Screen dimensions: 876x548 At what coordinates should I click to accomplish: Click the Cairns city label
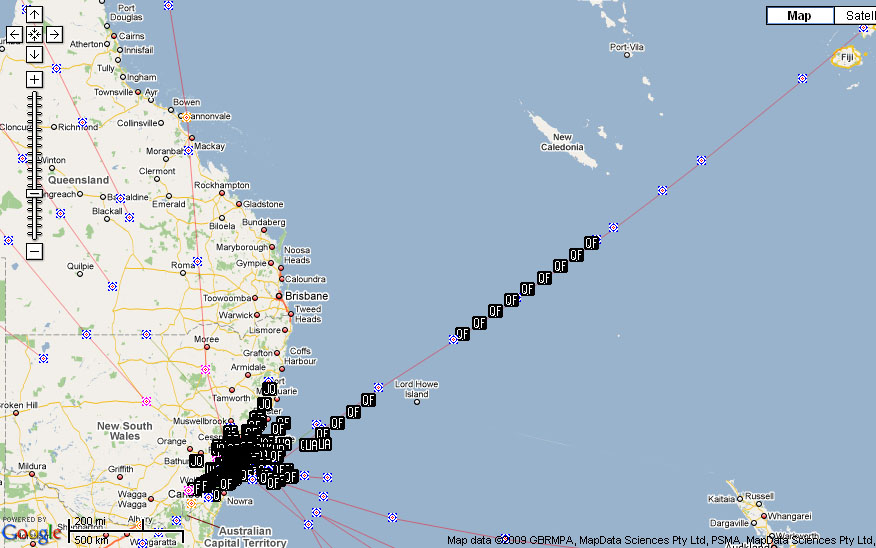[132, 36]
